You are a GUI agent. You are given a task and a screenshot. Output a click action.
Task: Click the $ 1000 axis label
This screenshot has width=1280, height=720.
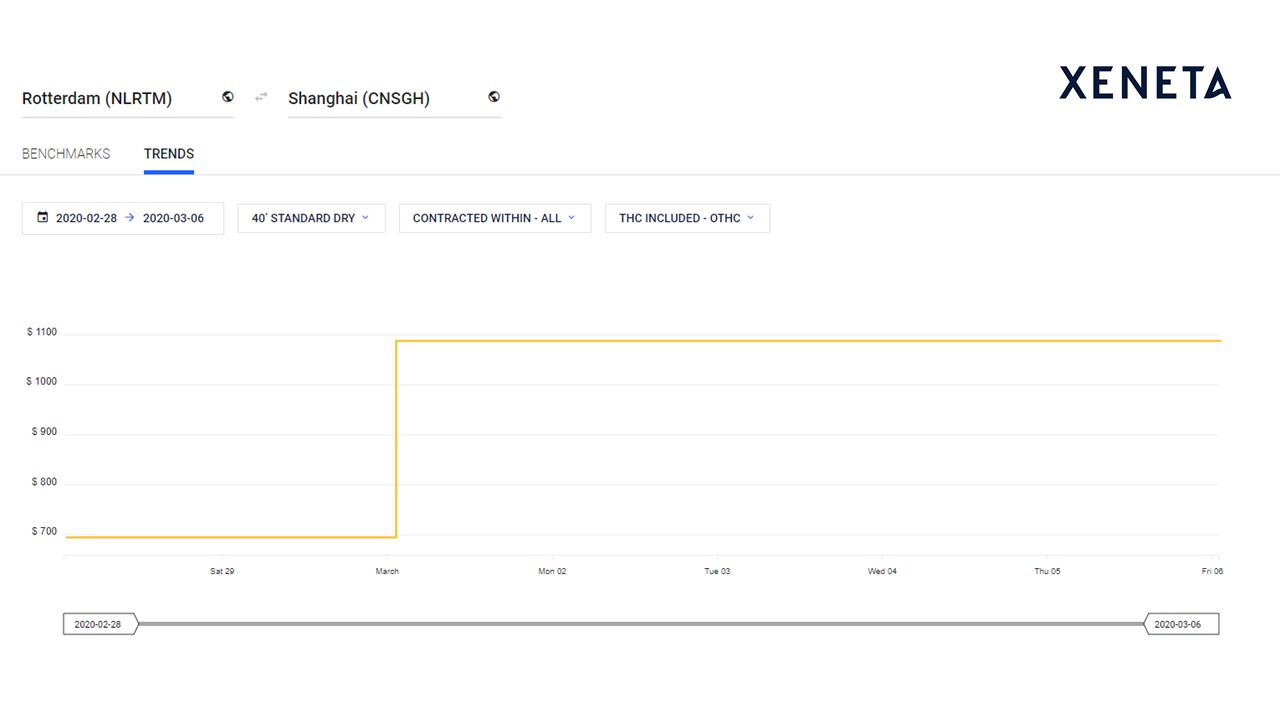(42, 382)
